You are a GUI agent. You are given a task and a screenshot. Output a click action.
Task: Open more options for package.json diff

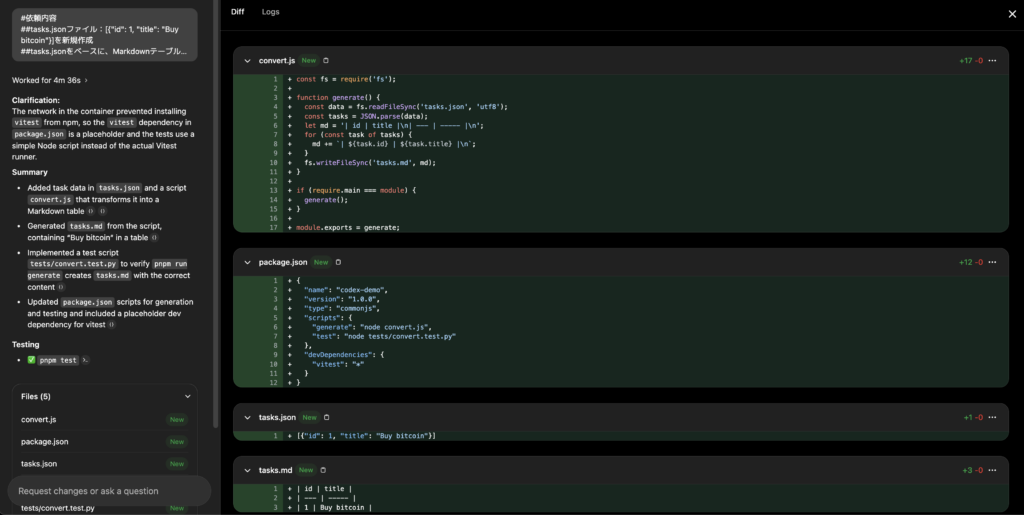[x=992, y=262]
